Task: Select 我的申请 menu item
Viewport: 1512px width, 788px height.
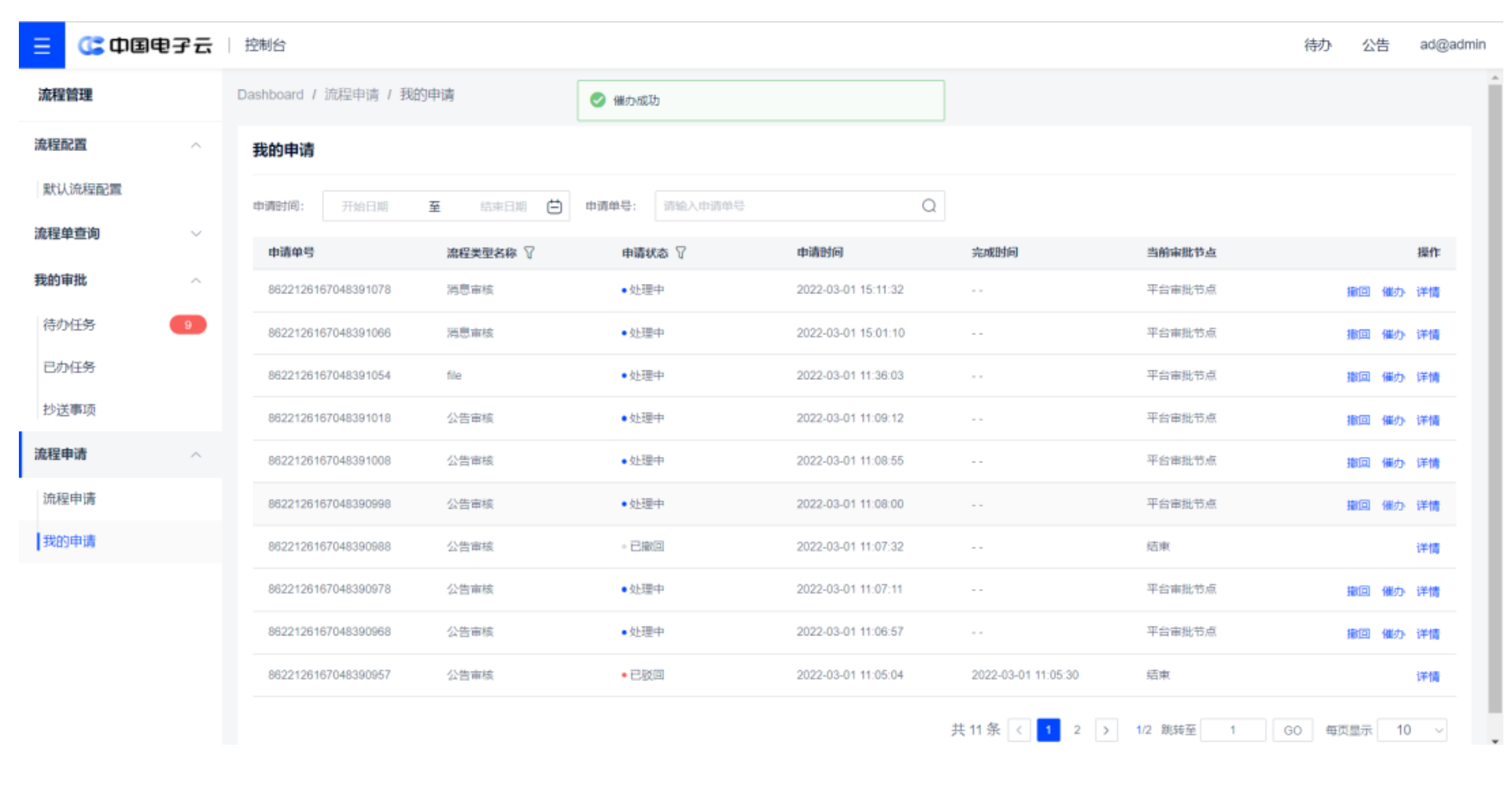Action: 69,541
